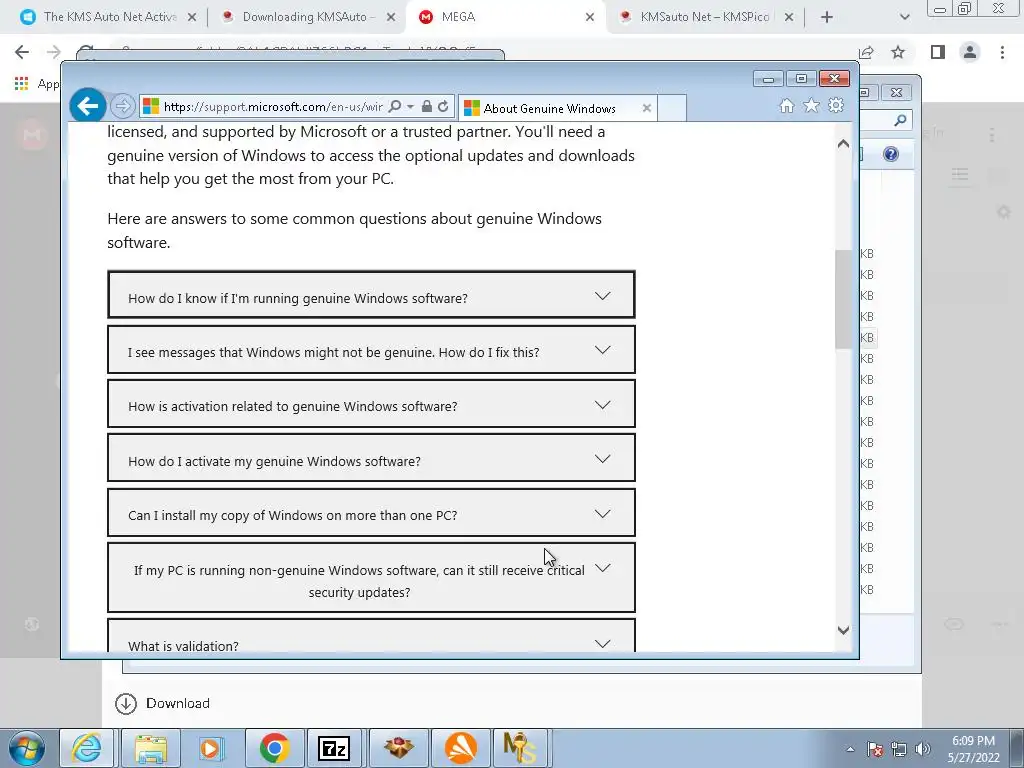The height and width of the screenshot is (768, 1024).
Task: Go back in Internet Explorer window
Action: (88, 106)
